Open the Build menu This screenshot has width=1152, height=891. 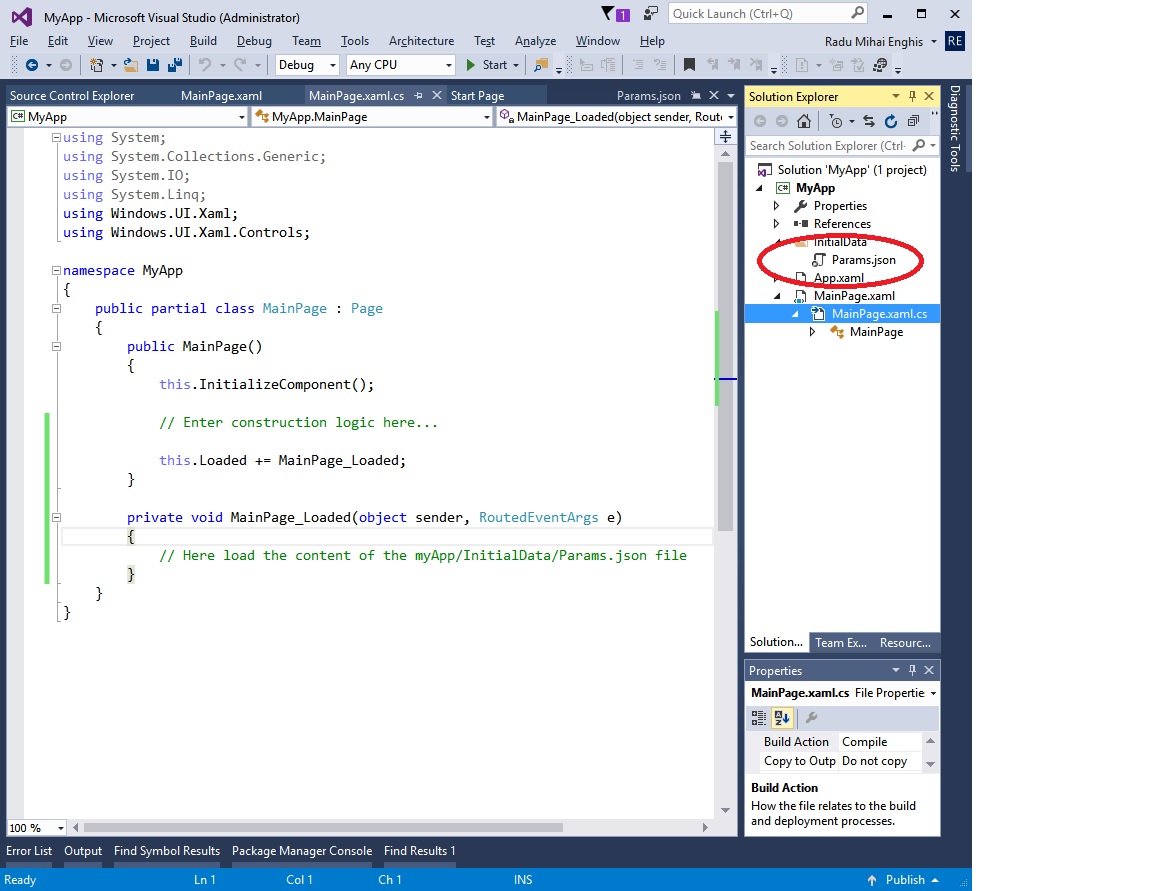click(203, 41)
